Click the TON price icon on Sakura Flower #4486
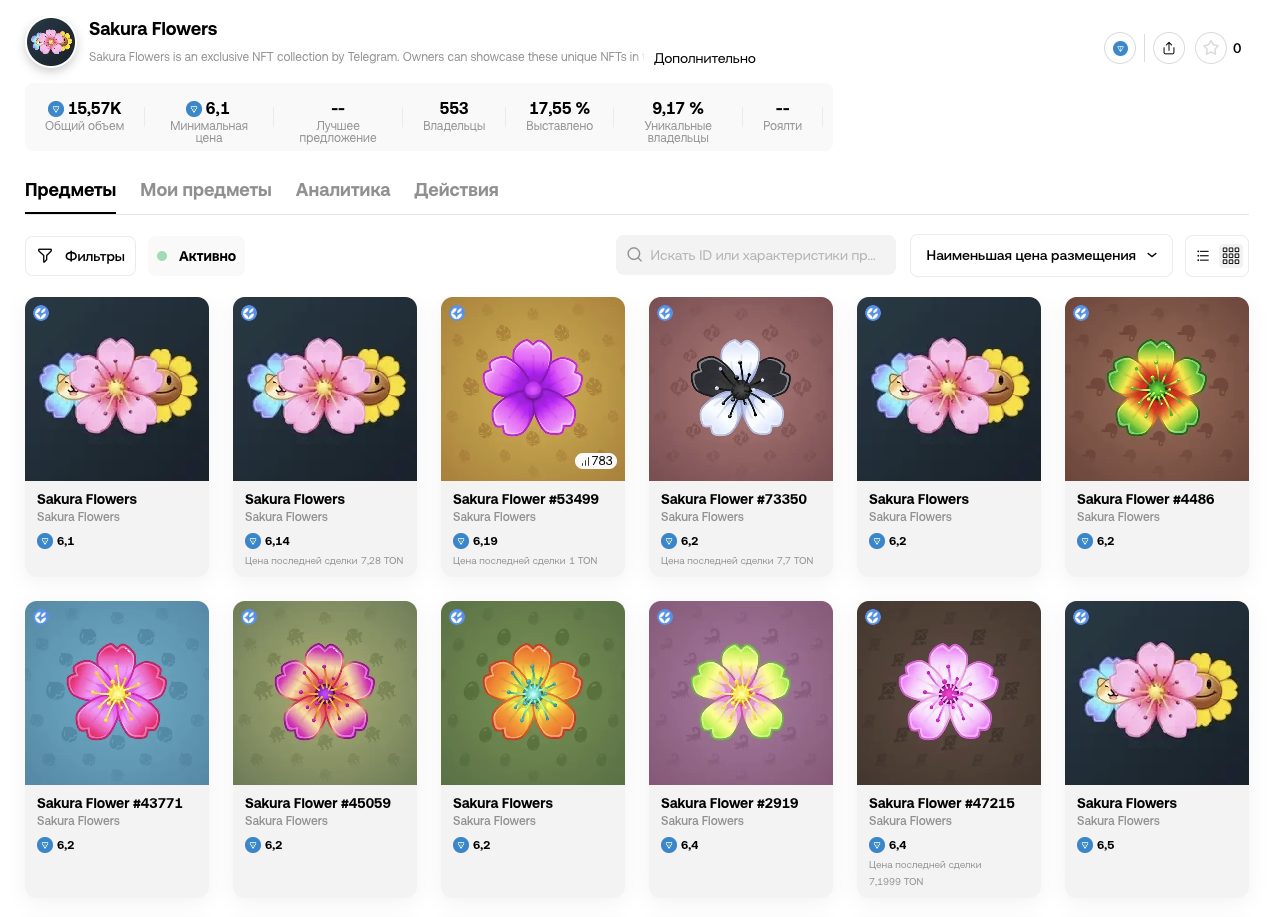1274x917 pixels. click(x=1085, y=541)
